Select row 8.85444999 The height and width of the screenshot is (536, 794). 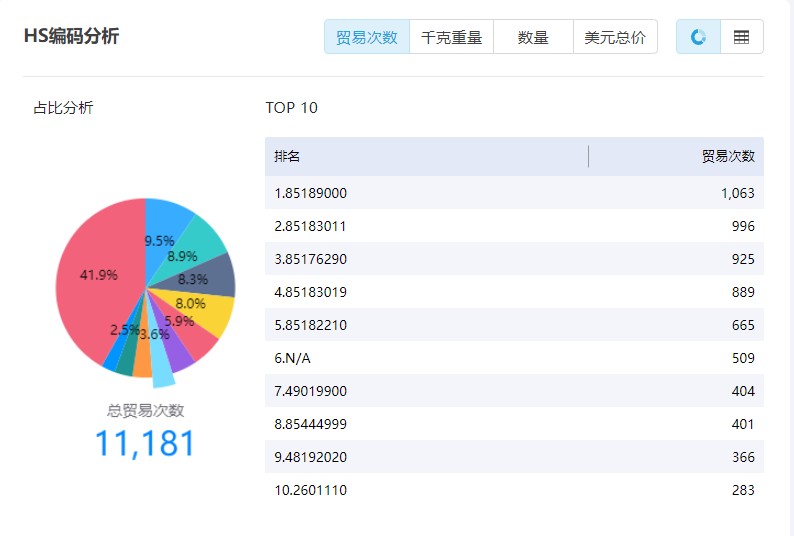514,424
